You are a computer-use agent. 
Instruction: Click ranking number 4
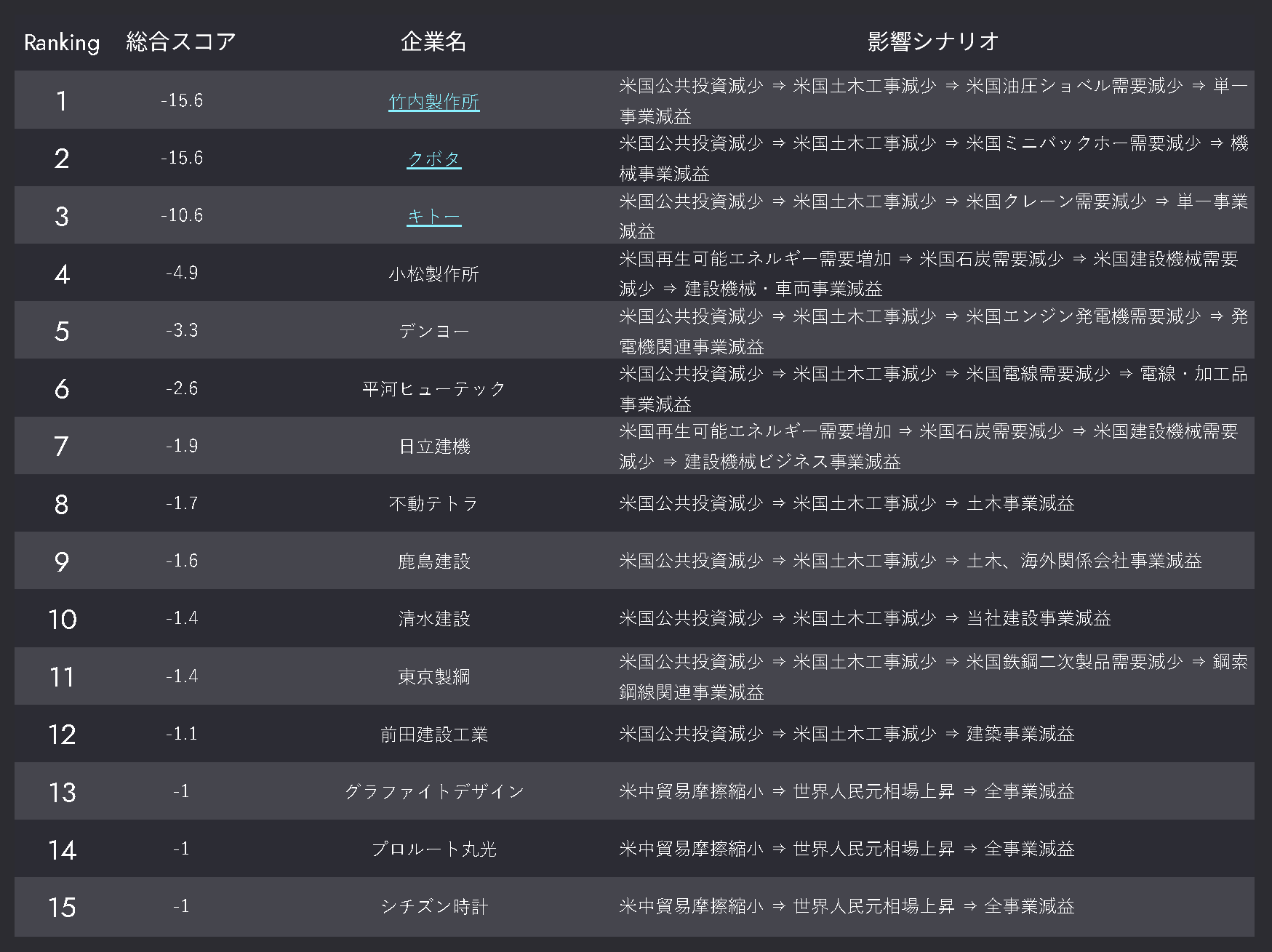coord(62,274)
